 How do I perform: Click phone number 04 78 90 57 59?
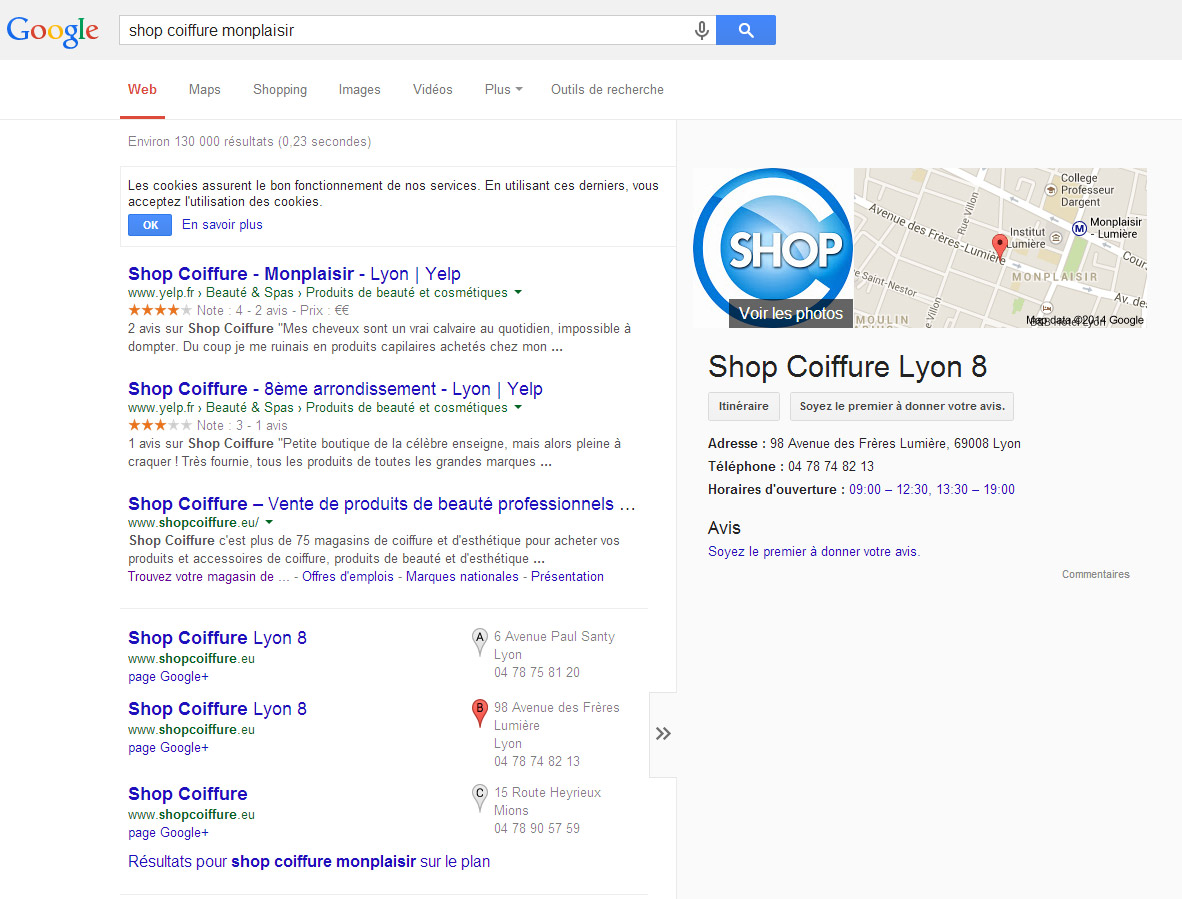(x=537, y=828)
